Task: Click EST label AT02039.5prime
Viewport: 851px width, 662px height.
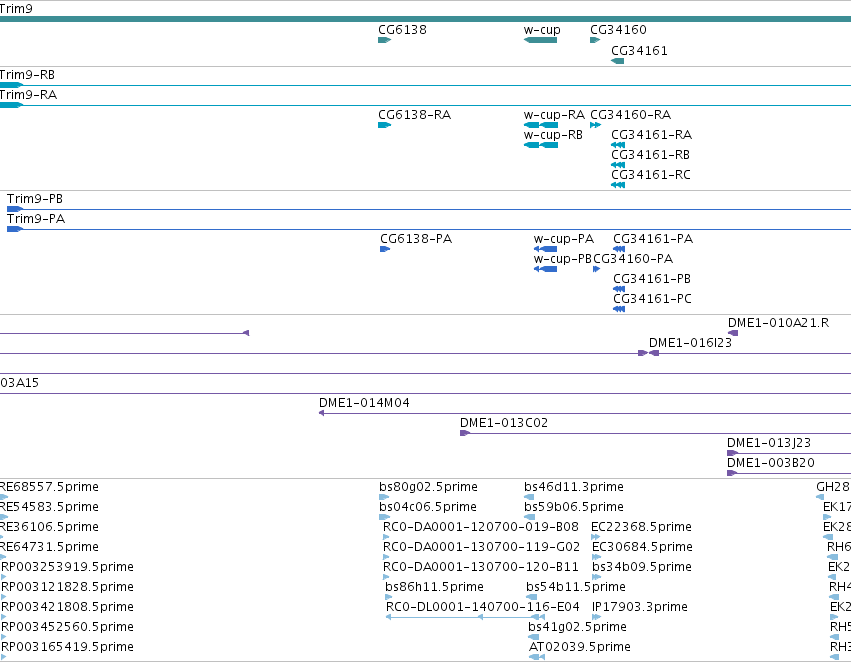Action: pyautogui.click(x=580, y=648)
